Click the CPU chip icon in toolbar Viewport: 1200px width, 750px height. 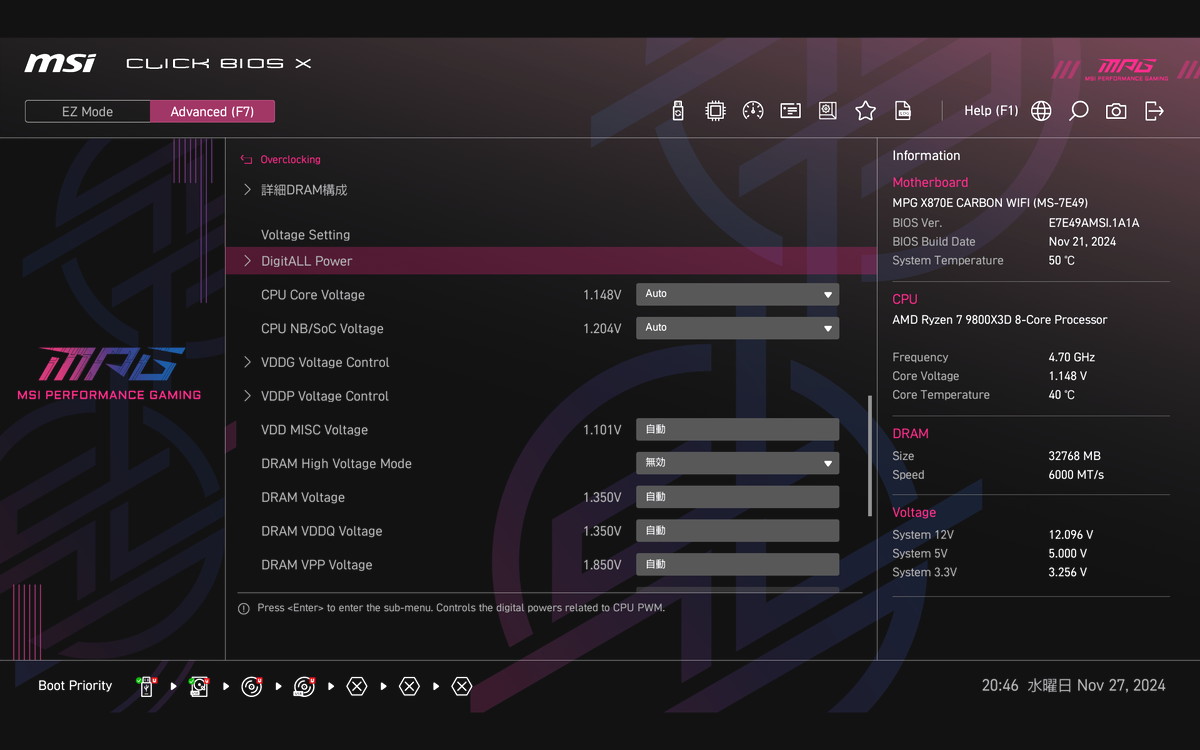[715, 111]
